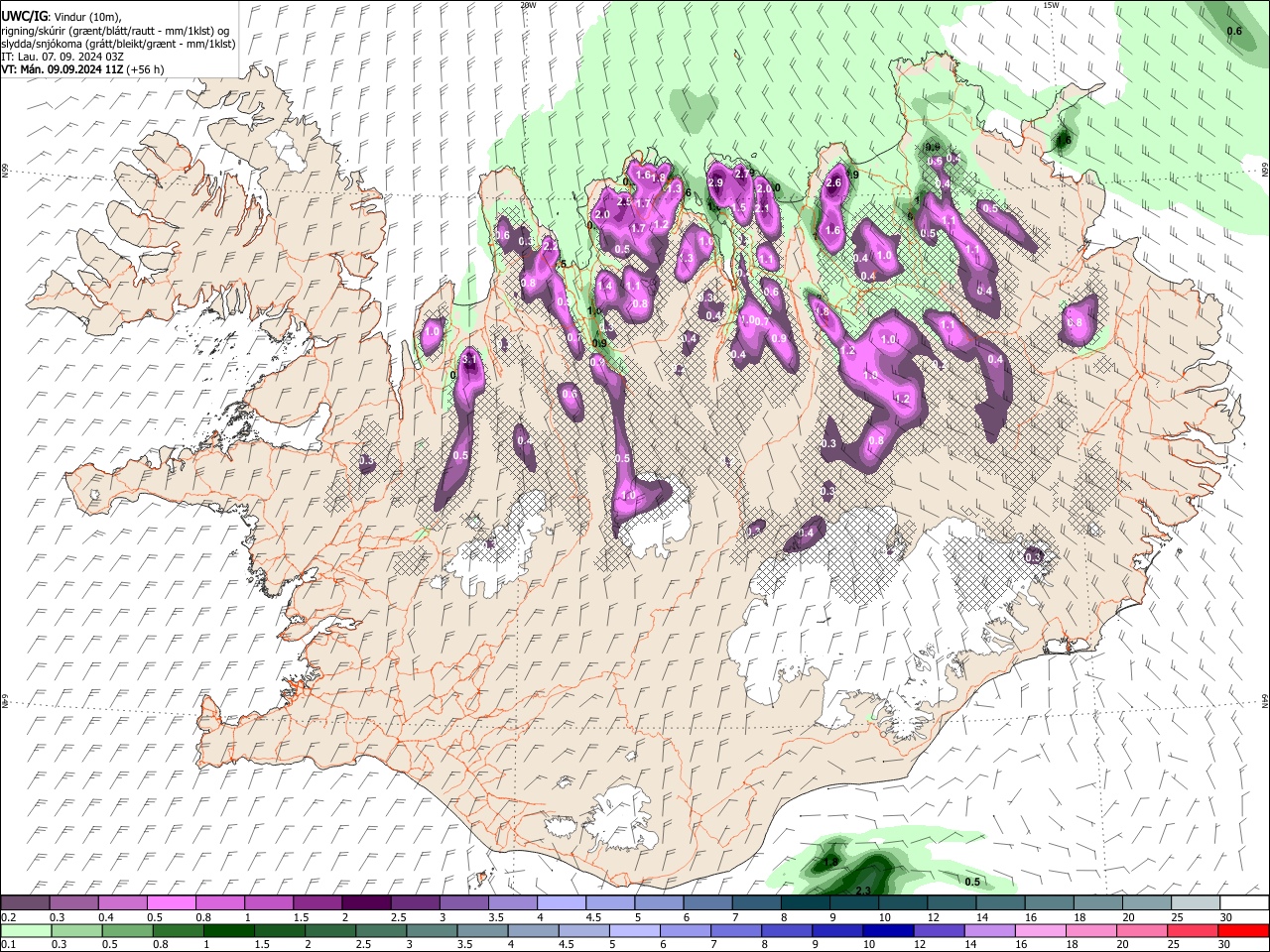Click the 20W longitude label on top edge
Image resolution: width=1270 pixels, height=952 pixels.
tap(528, 5)
